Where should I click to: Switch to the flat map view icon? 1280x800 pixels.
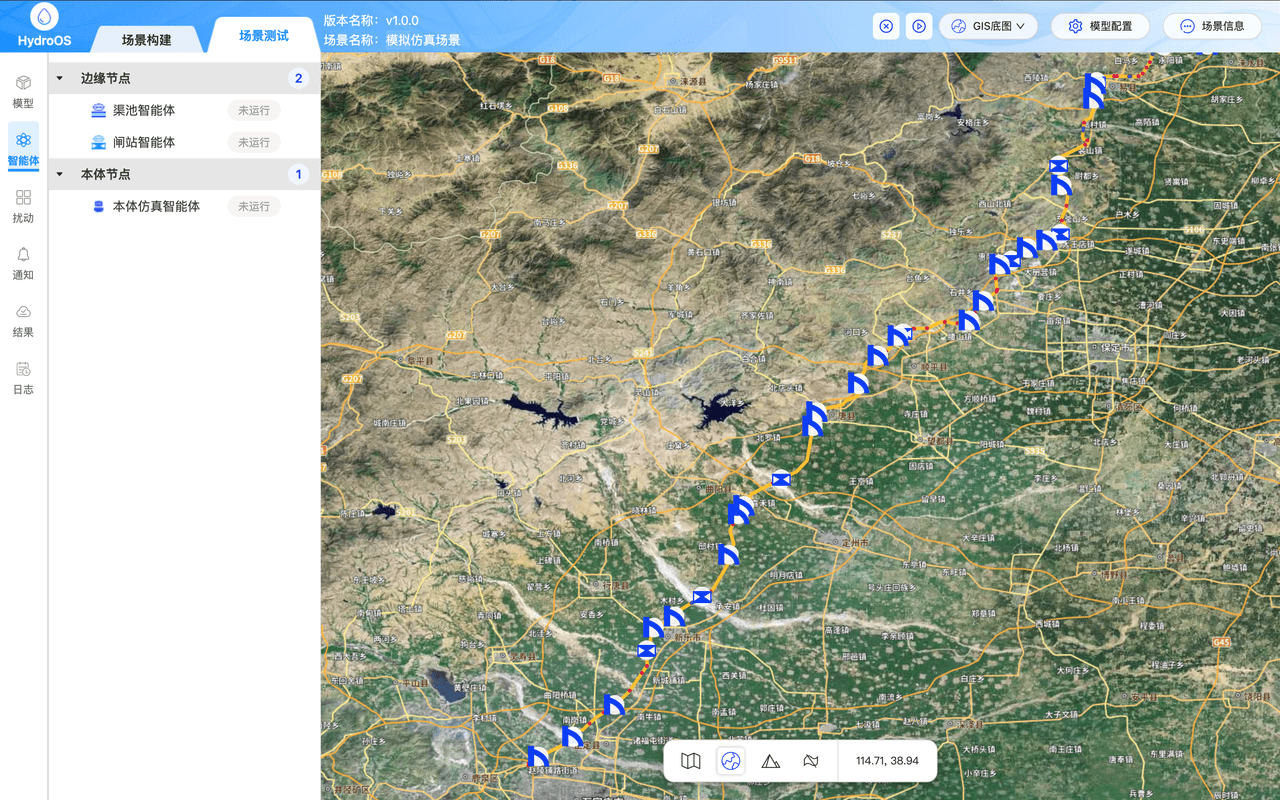point(691,761)
